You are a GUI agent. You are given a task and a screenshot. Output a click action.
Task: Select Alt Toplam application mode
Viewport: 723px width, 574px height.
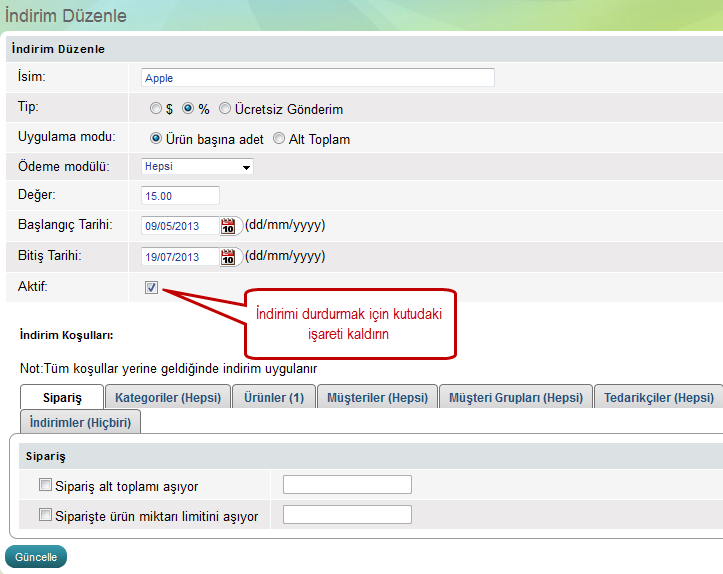coord(279,139)
